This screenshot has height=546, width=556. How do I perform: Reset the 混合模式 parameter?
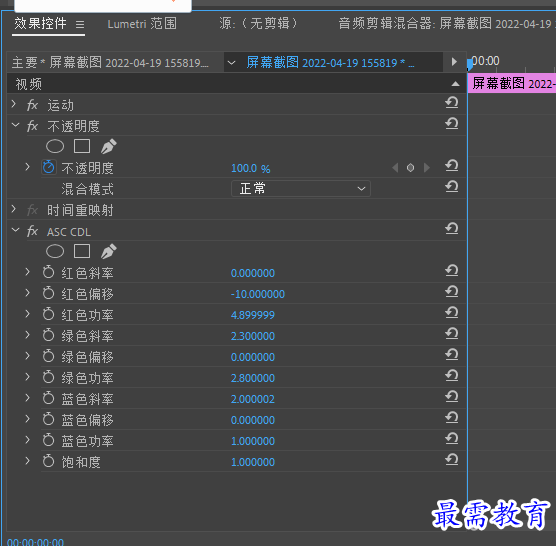451,186
